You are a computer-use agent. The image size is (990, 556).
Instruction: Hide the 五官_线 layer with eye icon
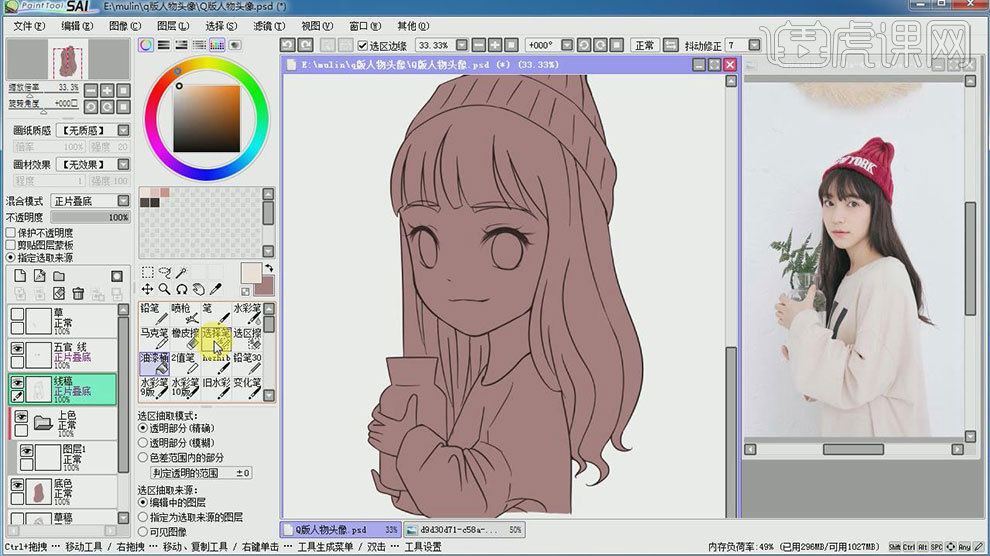[x=17, y=348]
